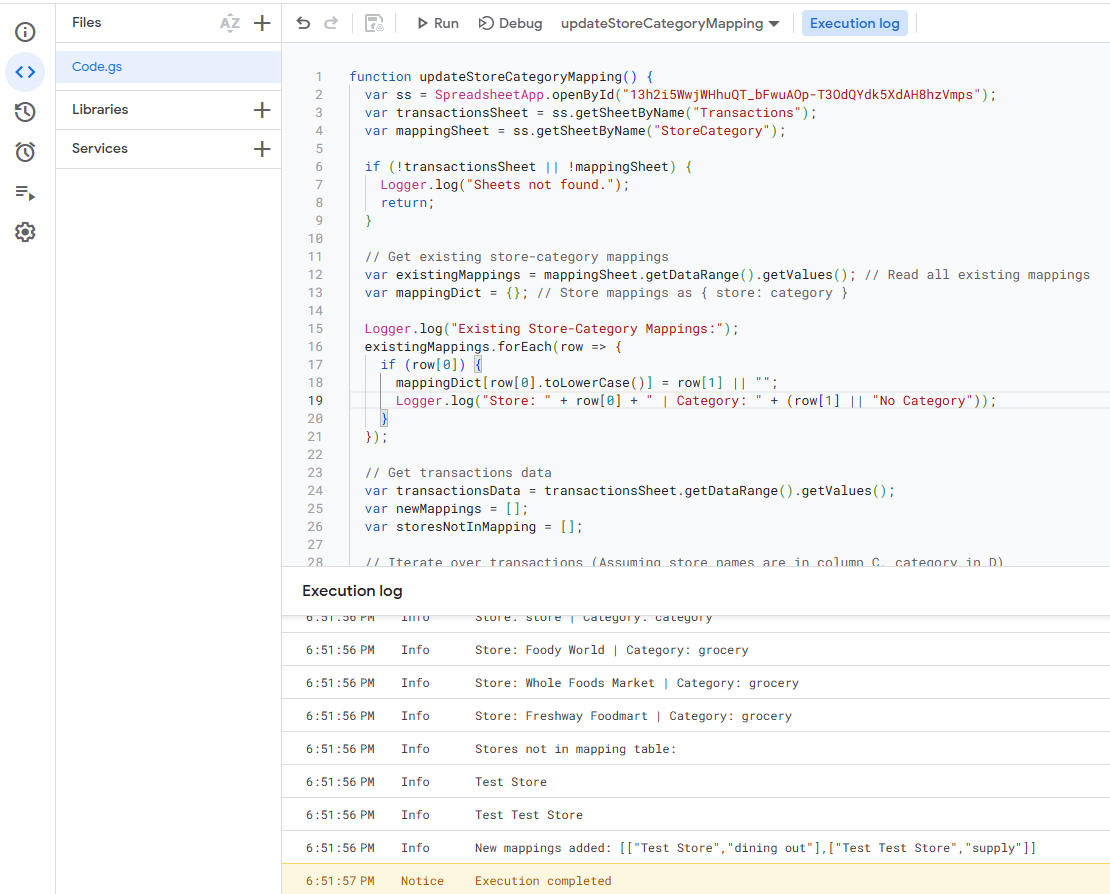Switch to the Editor view
The height and width of the screenshot is (894, 1110).
tap(25, 72)
